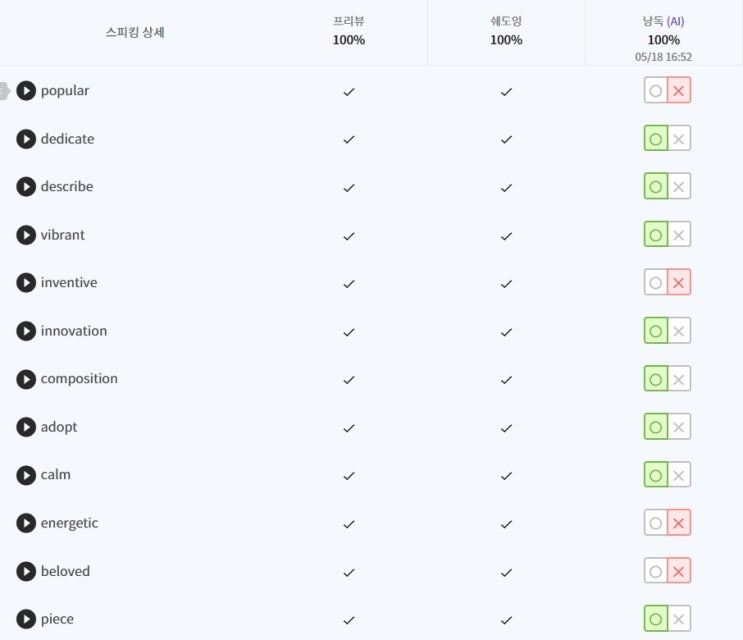Screen dimensions: 743x640
Task: Play audio for the word innovation
Action: (26, 331)
